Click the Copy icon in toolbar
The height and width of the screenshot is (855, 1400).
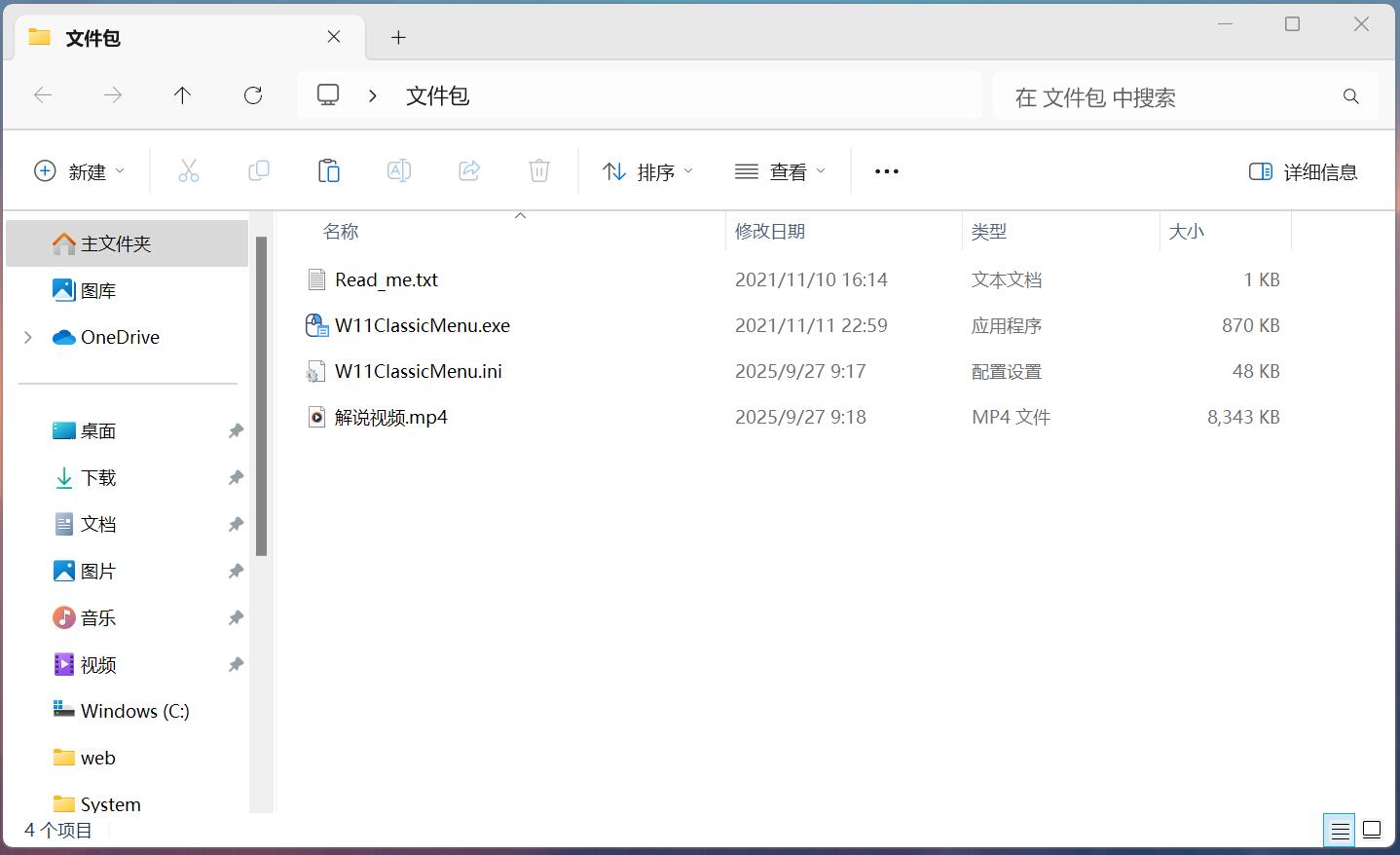[259, 171]
